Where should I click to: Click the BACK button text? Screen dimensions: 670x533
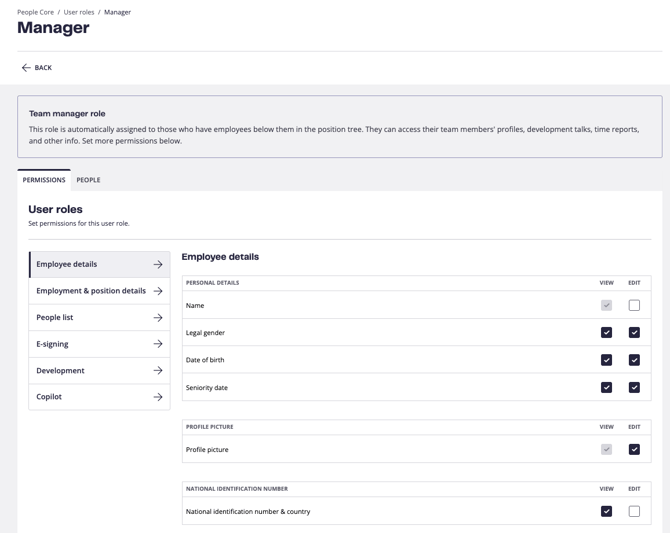(x=43, y=68)
